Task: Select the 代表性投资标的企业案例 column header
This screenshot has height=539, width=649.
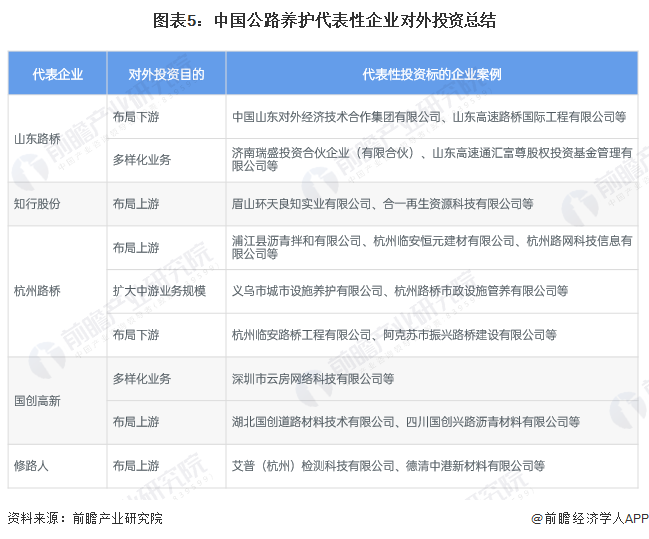Action: click(x=432, y=74)
